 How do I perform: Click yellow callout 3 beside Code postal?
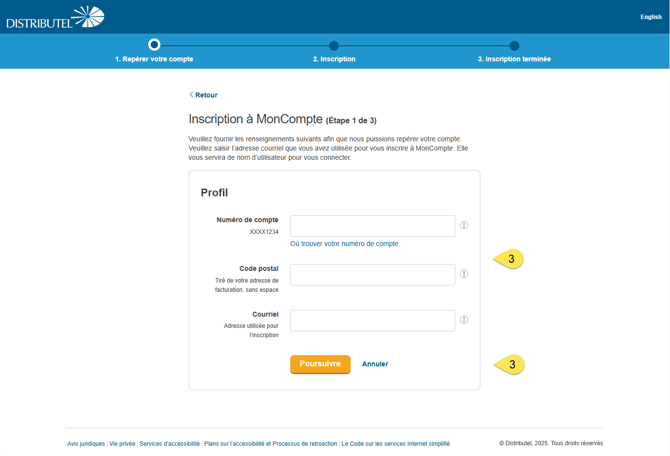pyautogui.click(x=510, y=260)
